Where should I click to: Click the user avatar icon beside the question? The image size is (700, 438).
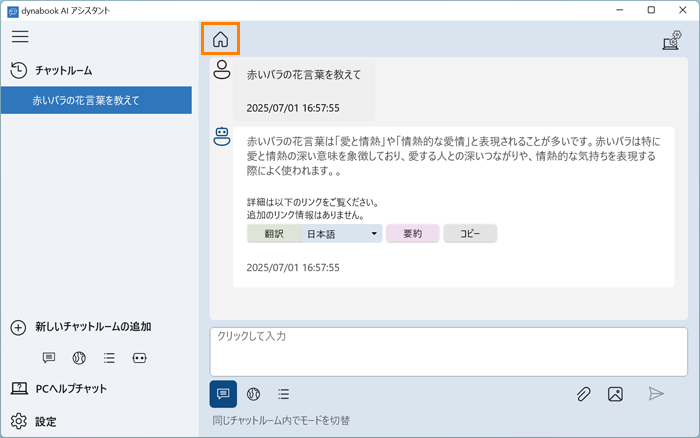(222, 70)
